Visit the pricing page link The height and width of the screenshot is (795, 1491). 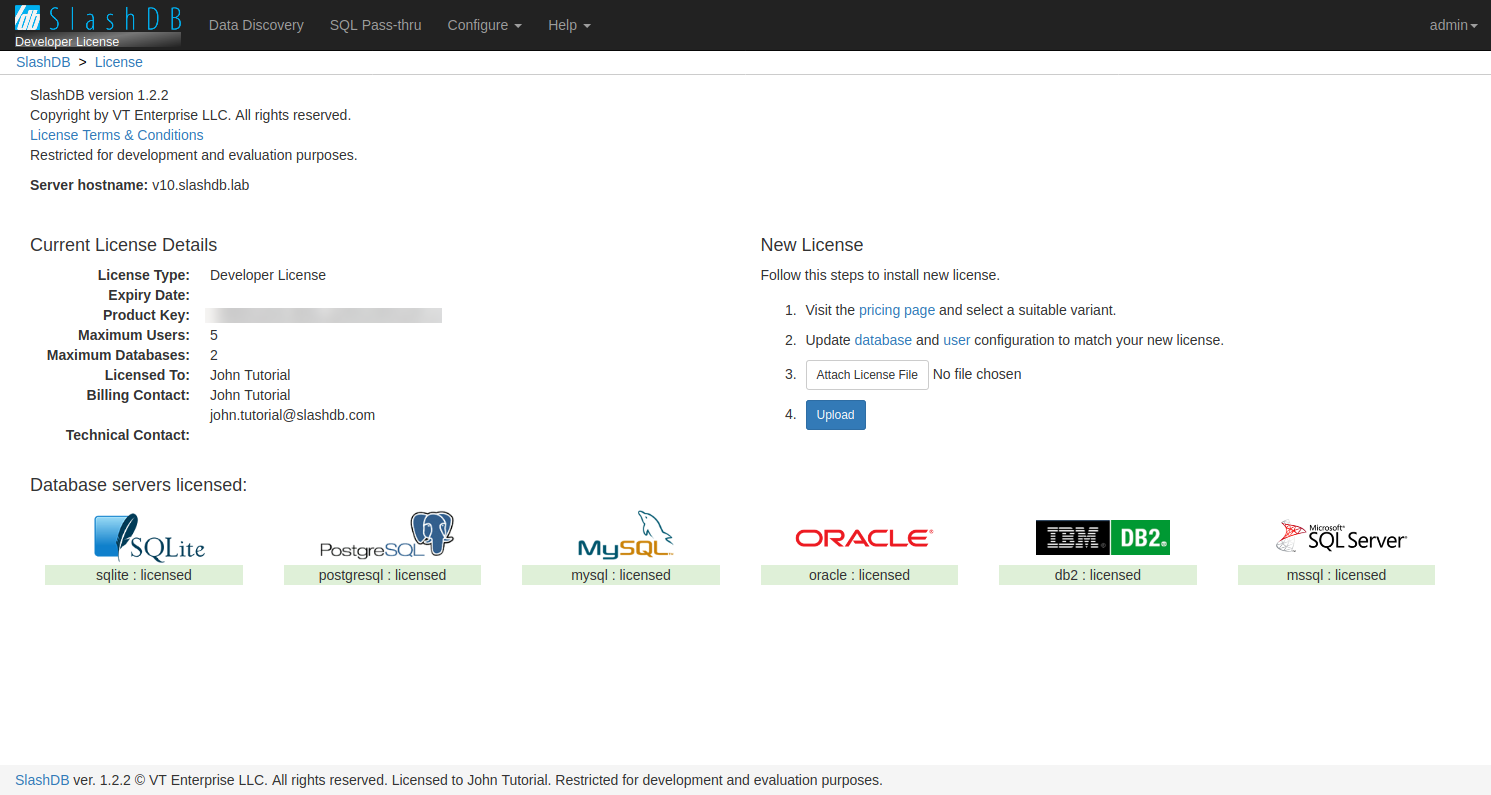[897, 310]
